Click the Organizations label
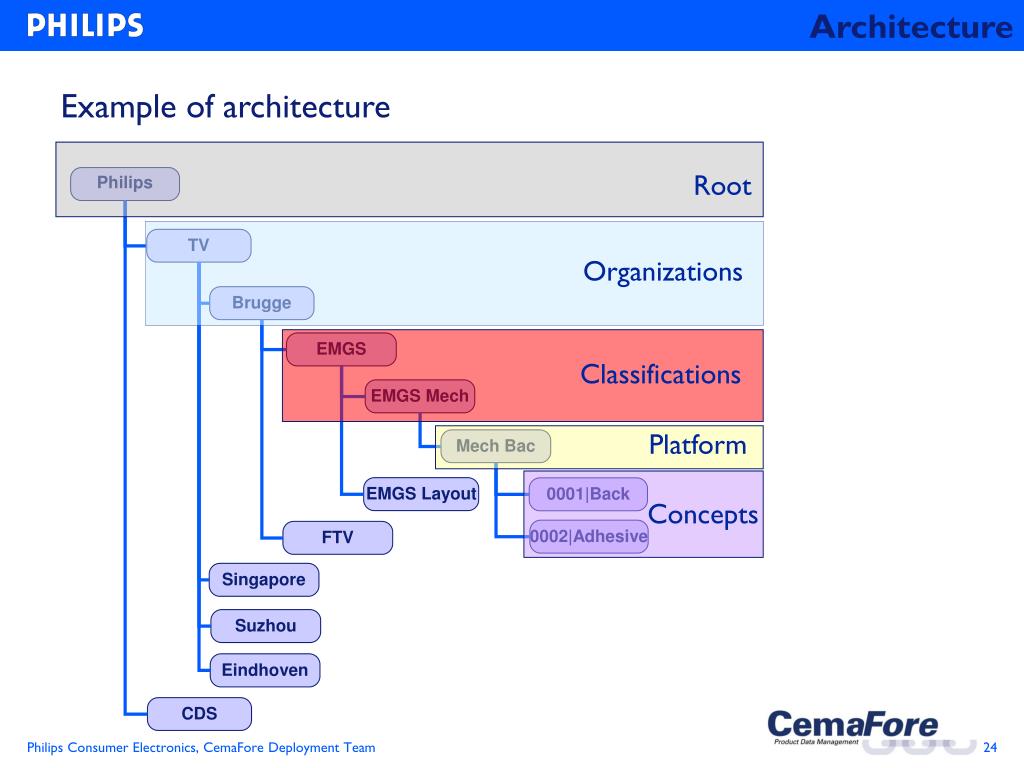Viewport: 1024px width, 768px height. pyautogui.click(x=663, y=272)
